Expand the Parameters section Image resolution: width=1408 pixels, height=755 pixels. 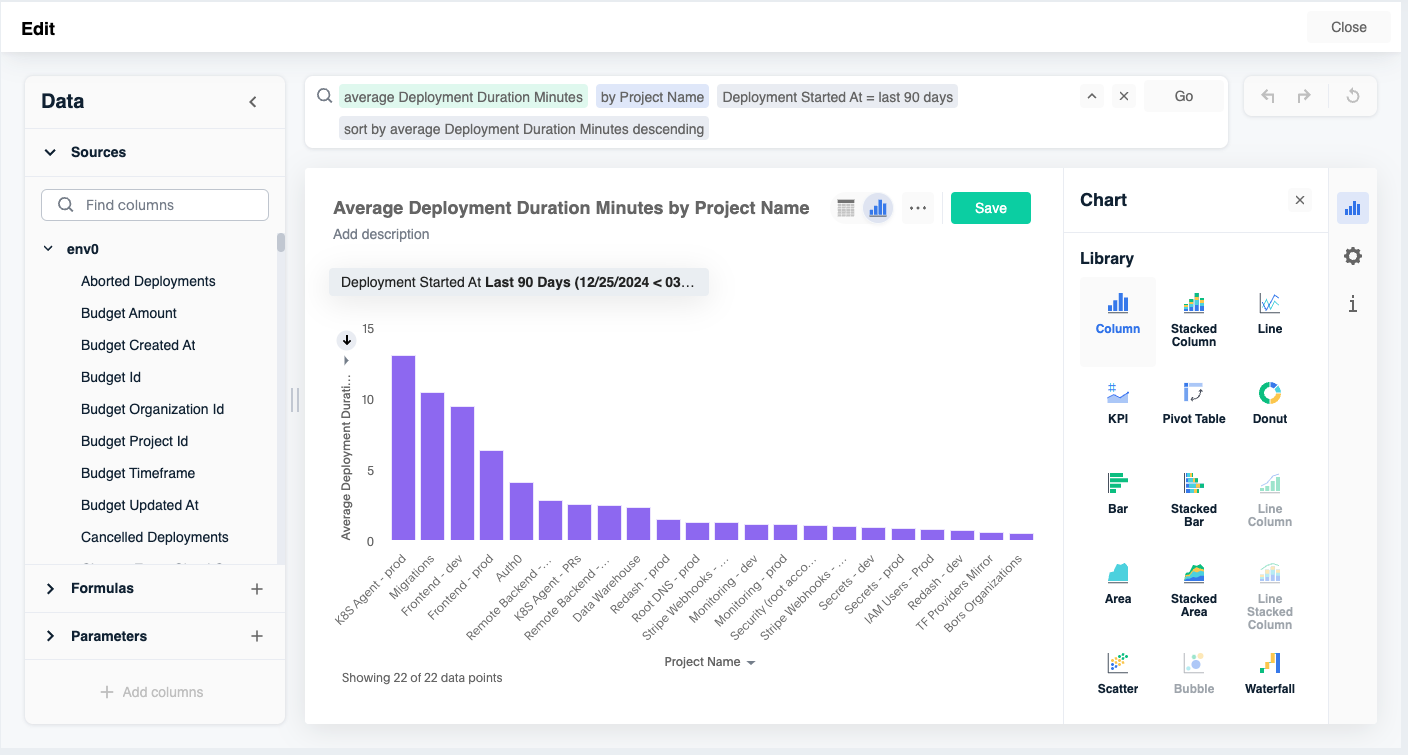click(50, 636)
